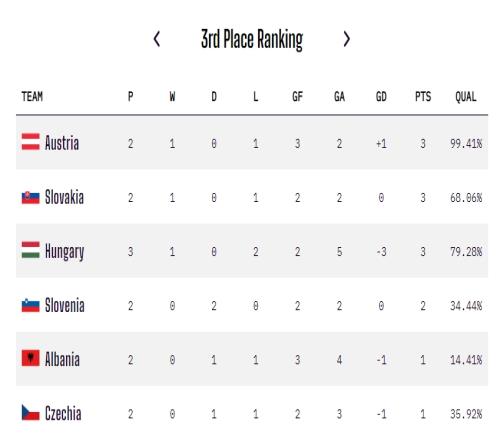The height and width of the screenshot is (440, 500).
Task: Select the Slovenia team name
Action: 65,305
